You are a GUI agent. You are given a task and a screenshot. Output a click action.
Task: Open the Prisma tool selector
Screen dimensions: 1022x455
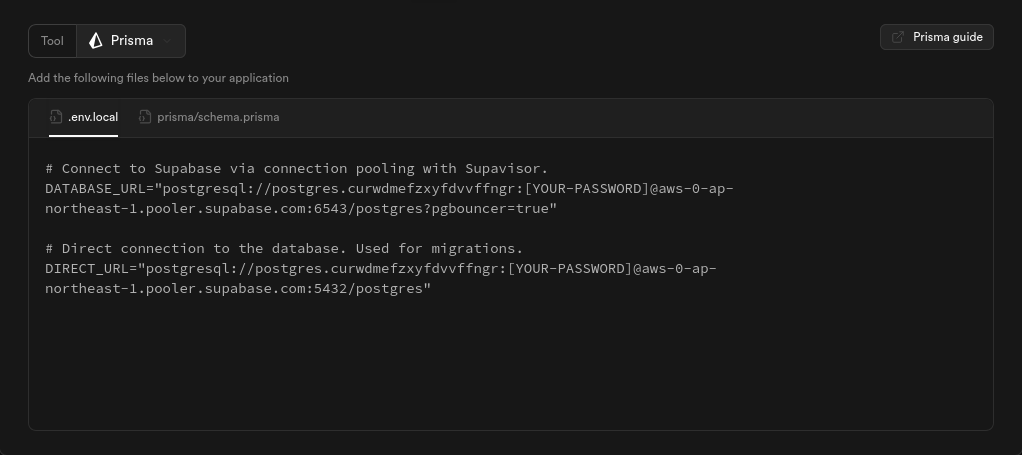coord(131,41)
